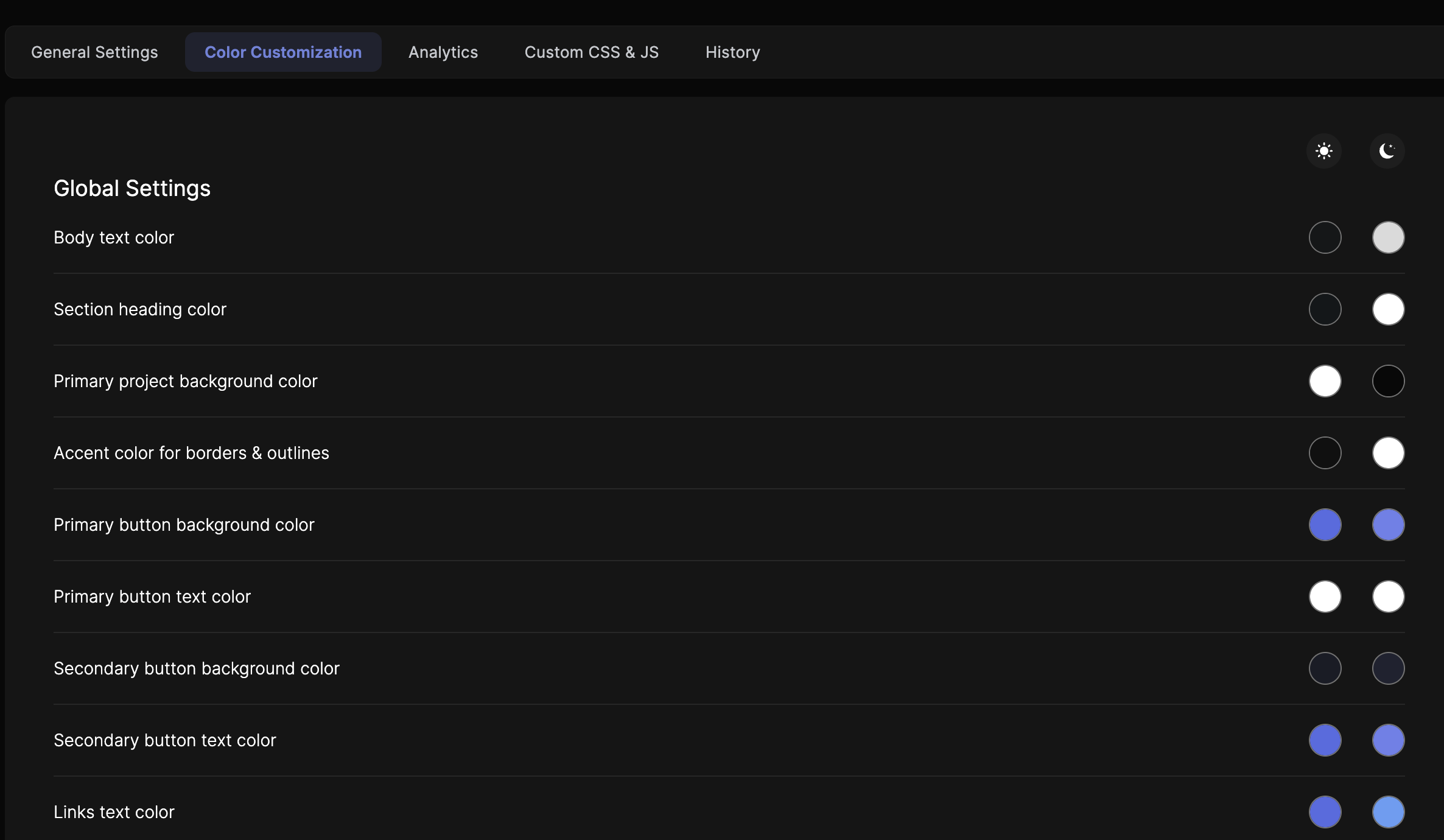
Task: Open dark-mode Accent color for borders swatch
Action: (x=1389, y=453)
